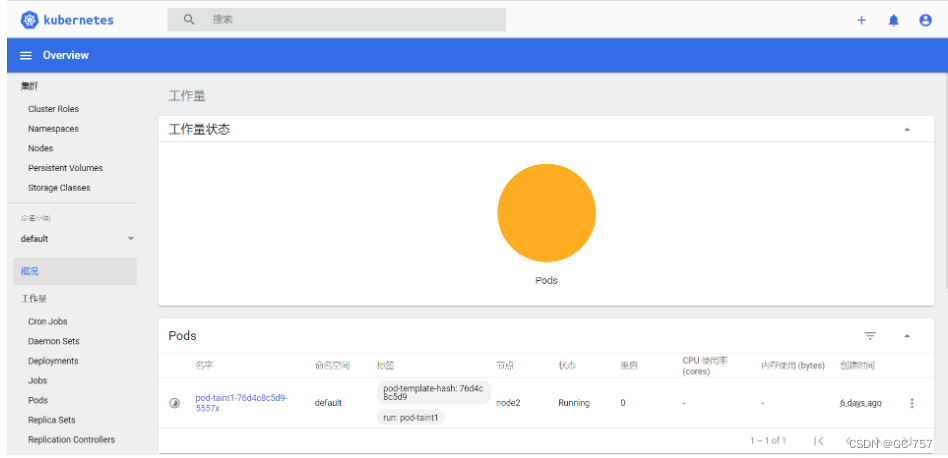
Task: Click the 集群 sidebar section heading
Action: [29, 87]
